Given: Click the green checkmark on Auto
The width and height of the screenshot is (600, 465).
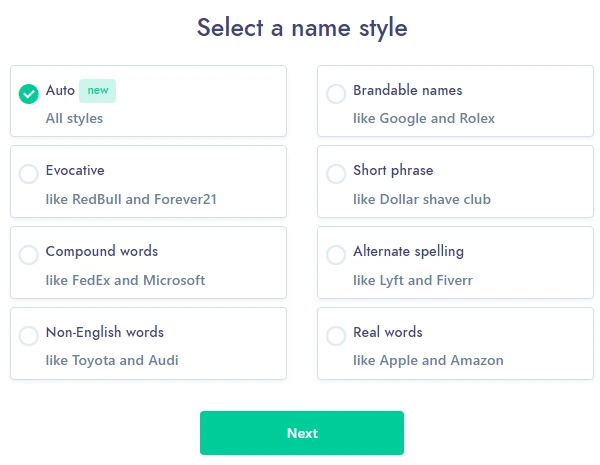Looking at the screenshot, I should (28, 94).
